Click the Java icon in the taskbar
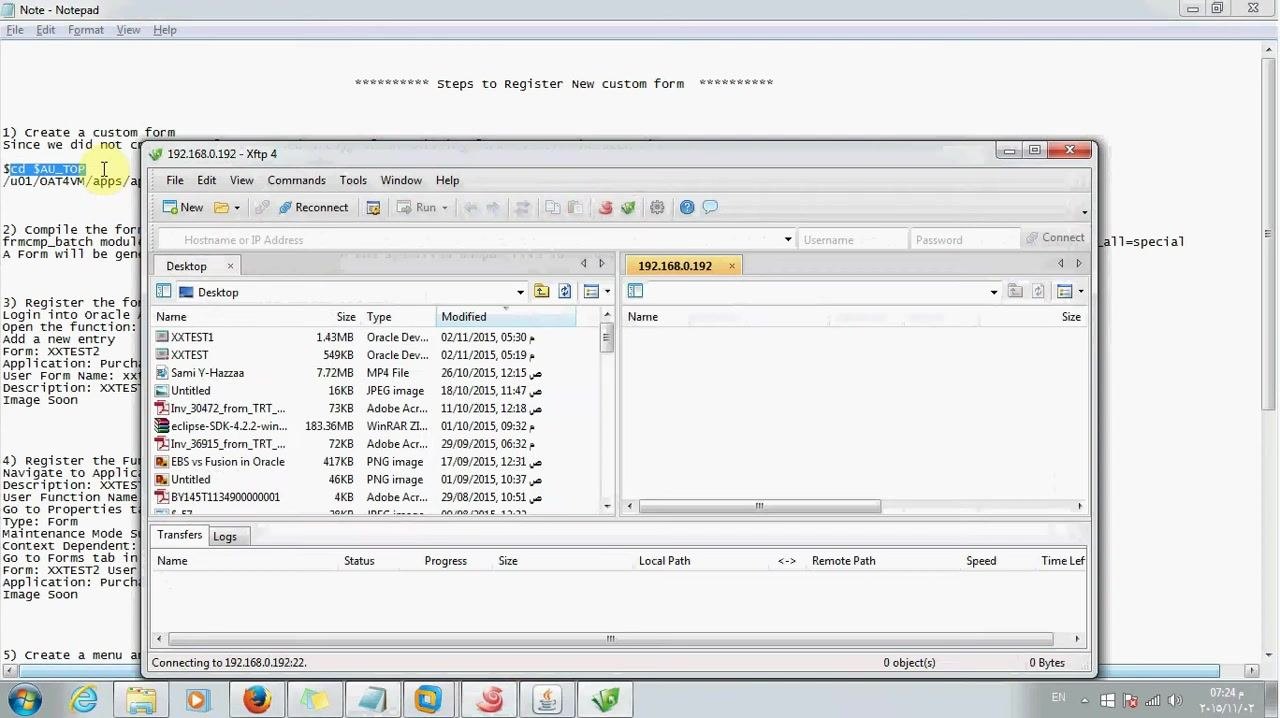The image size is (1280, 718). click(x=547, y=700)
